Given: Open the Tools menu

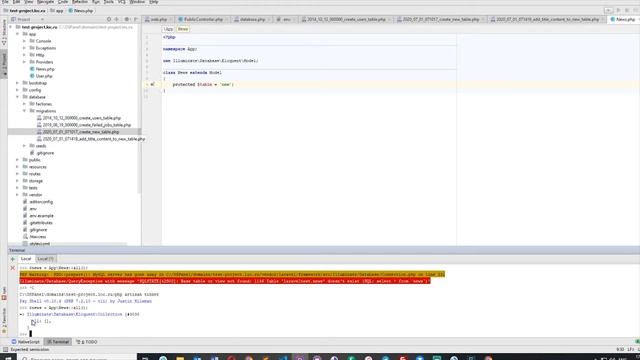Looking at the screenshot, I should tap(109, 2).
